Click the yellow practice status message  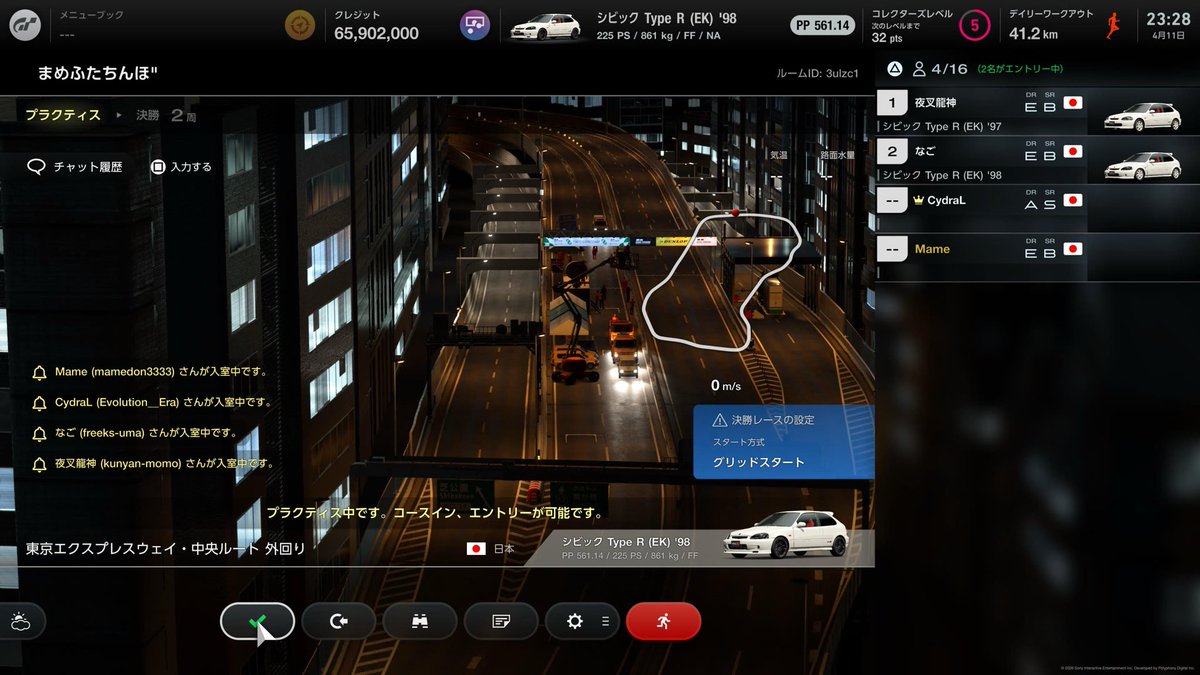click(435, 512)
